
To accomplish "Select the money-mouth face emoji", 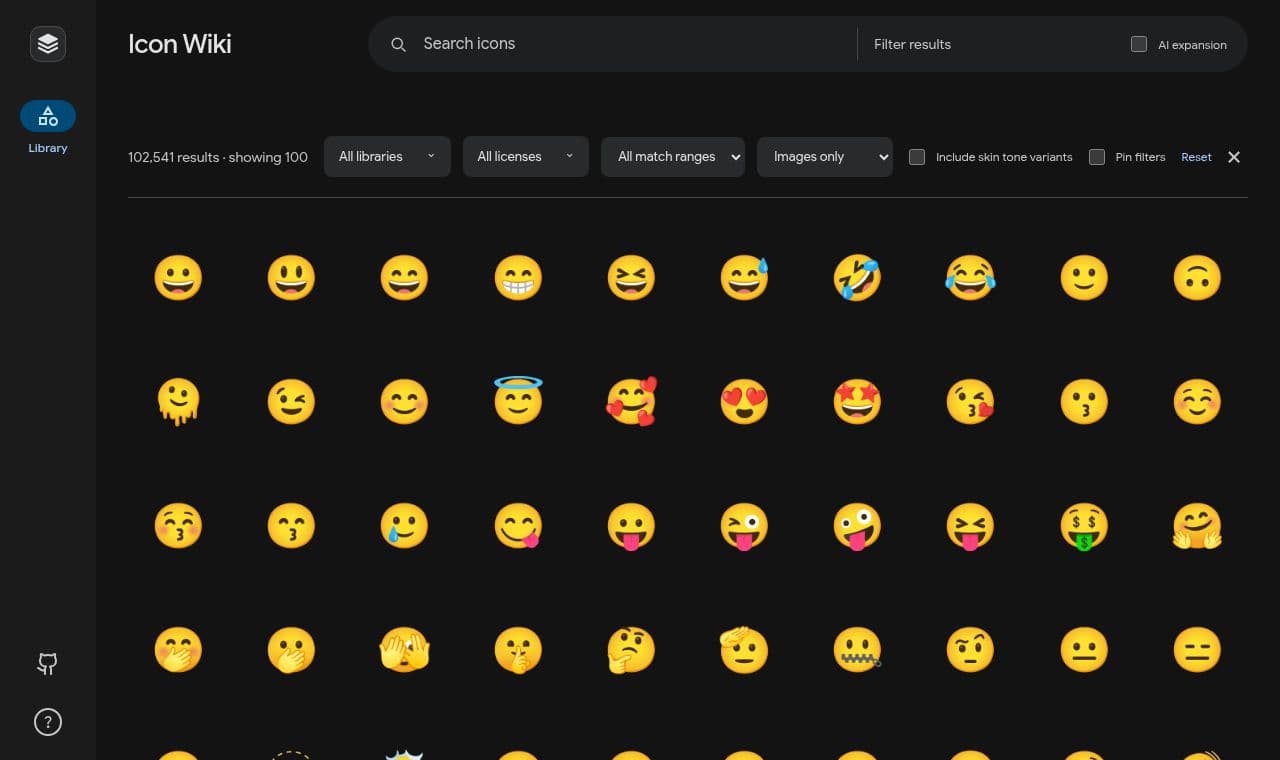I will tap(1084, 526).
